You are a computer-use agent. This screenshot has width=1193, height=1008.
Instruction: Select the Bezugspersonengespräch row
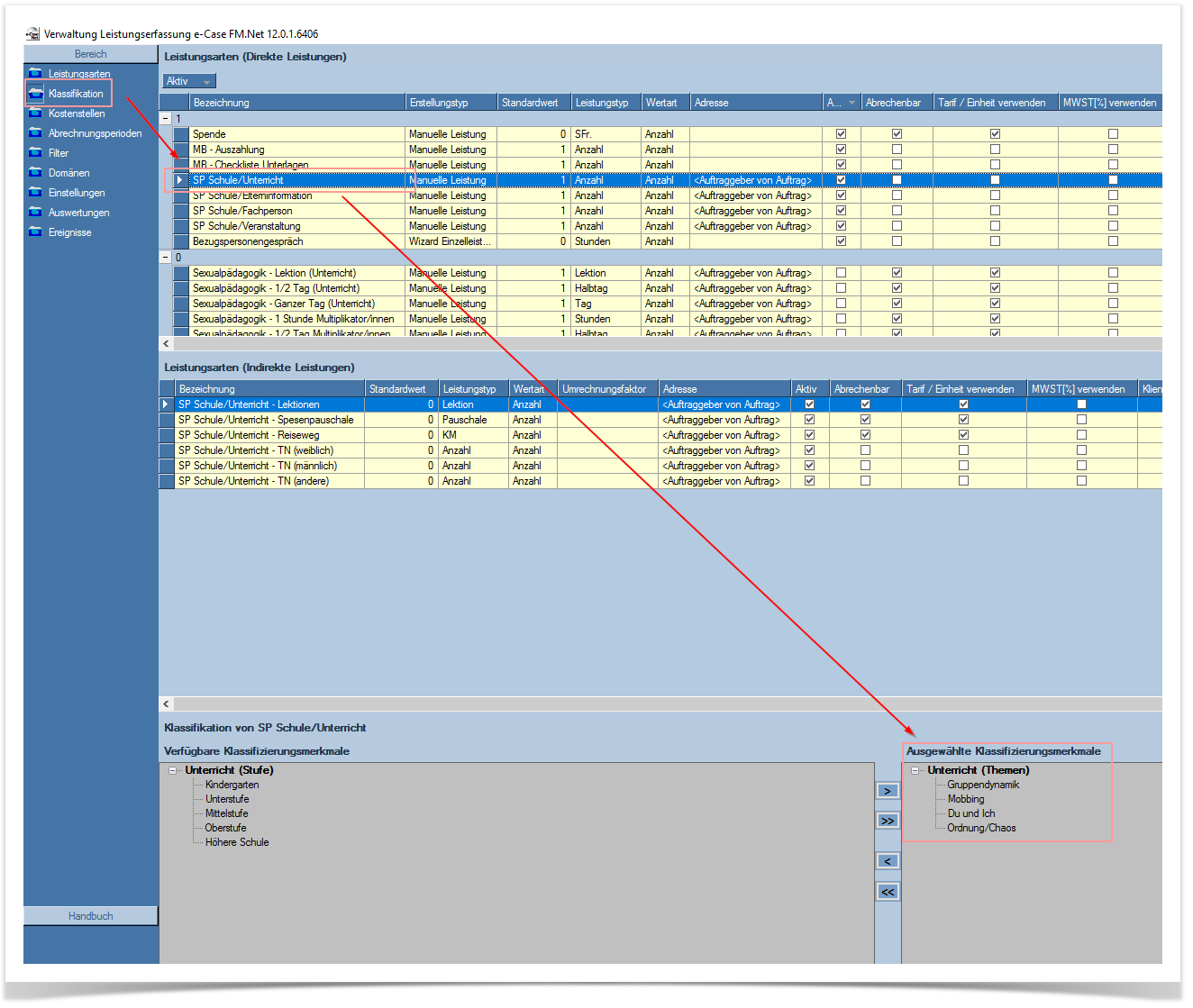point(667,241)
